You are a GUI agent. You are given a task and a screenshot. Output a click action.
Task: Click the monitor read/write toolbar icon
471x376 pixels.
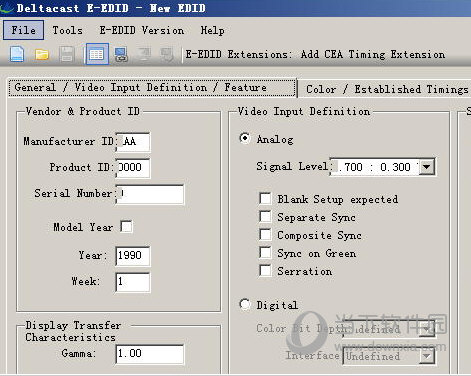coord(121,54)
